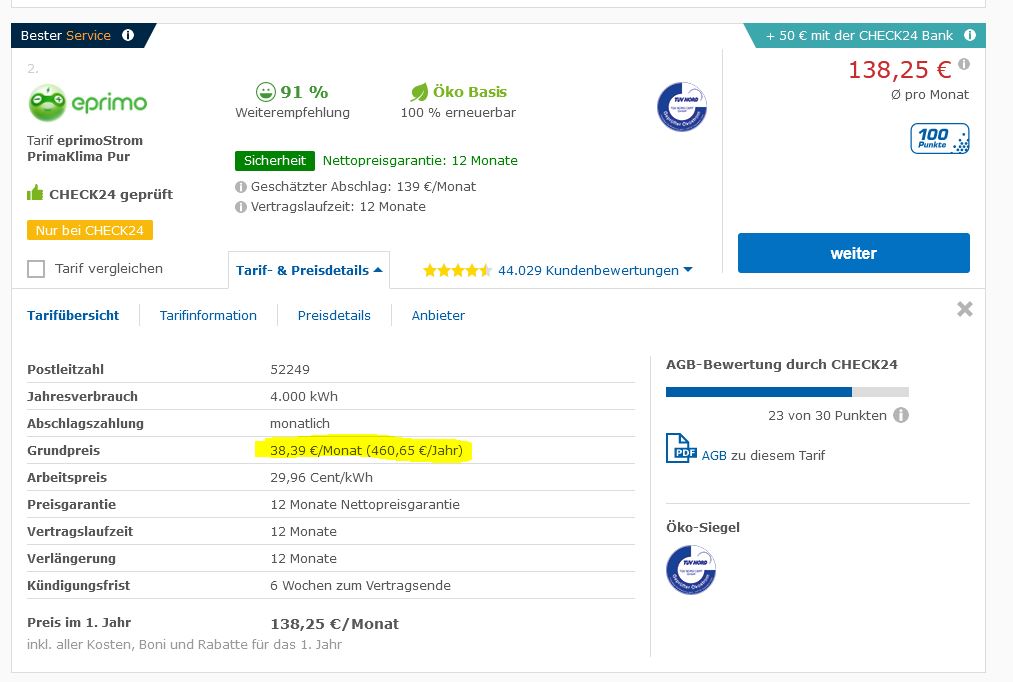The image size is (1013, 682).
Task: Tick the Tarif vergleichen checkbox
Action: tap(36, 269)
